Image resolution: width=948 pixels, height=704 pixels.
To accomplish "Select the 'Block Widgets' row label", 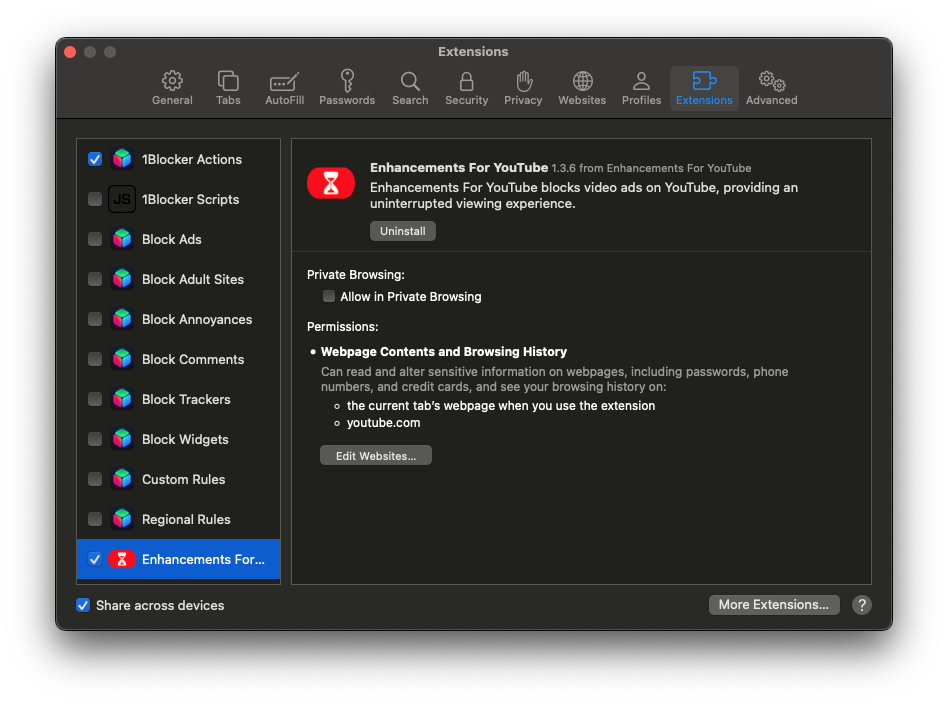I will [185, 438].
